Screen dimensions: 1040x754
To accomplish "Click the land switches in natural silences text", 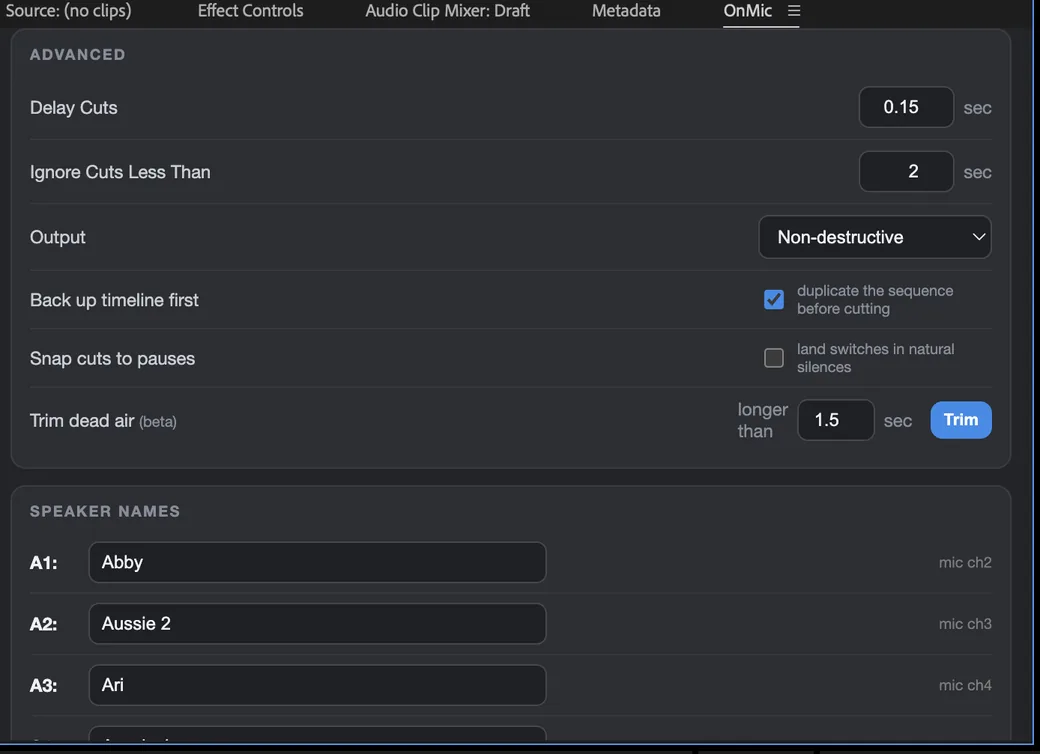I will click(876, 358).
